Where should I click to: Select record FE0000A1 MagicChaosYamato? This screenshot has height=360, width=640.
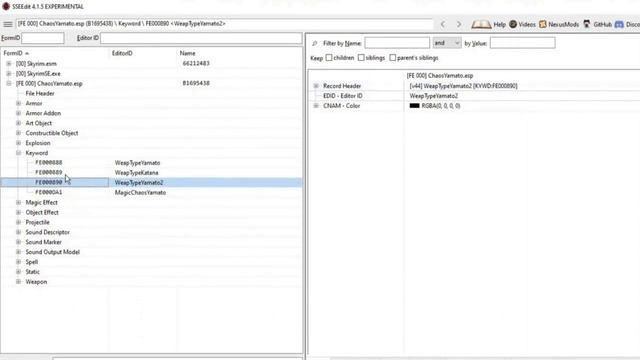point(151,192)
